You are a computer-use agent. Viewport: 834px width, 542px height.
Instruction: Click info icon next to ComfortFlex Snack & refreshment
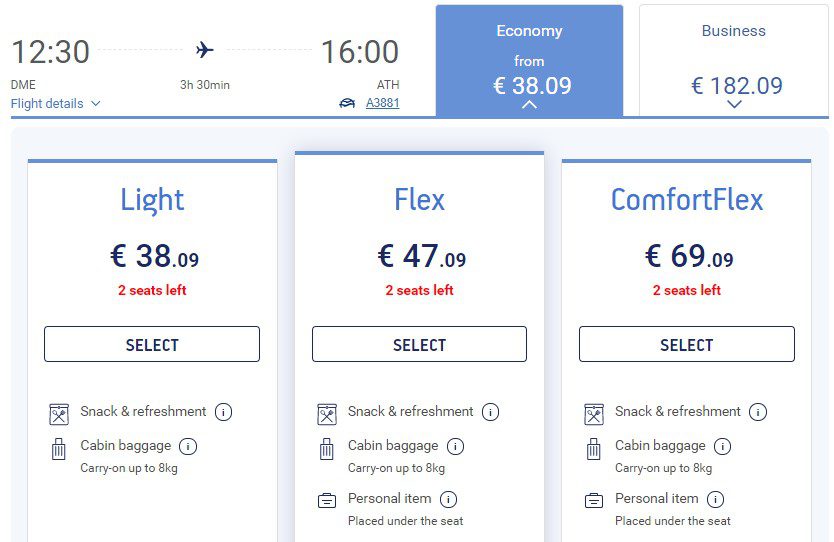point(758,412)
